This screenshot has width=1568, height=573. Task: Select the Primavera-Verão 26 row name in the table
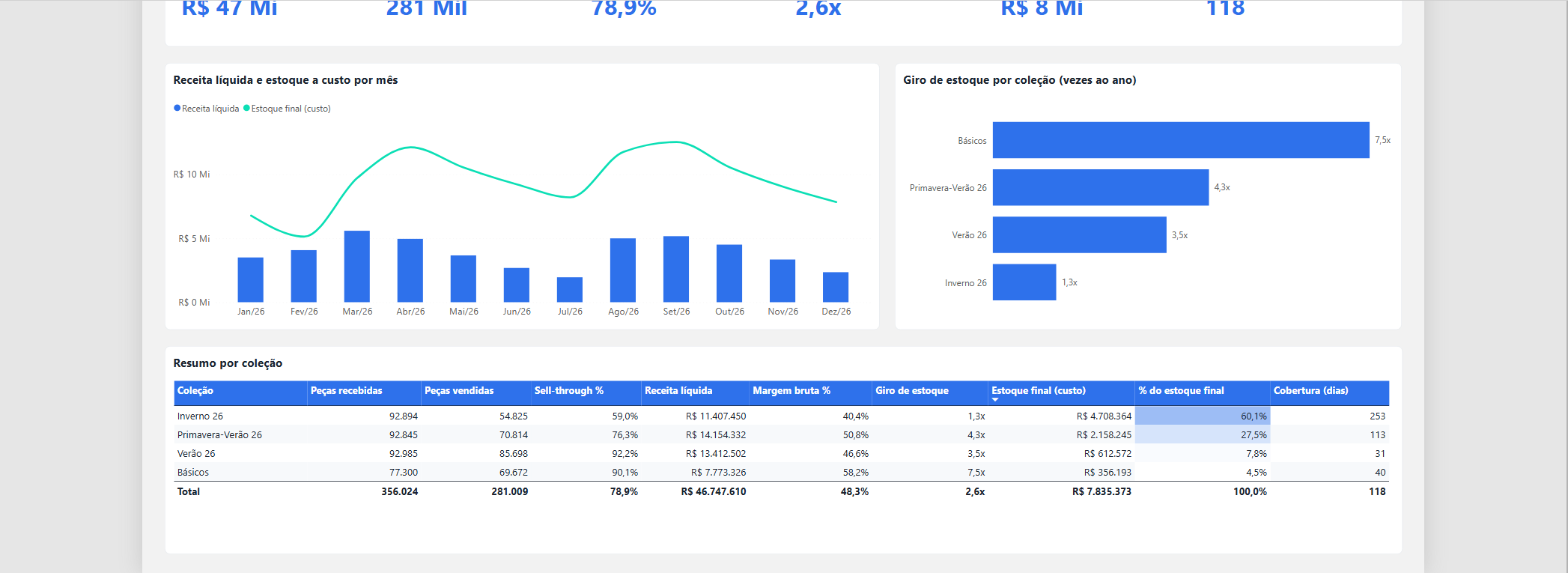point(219,435)
